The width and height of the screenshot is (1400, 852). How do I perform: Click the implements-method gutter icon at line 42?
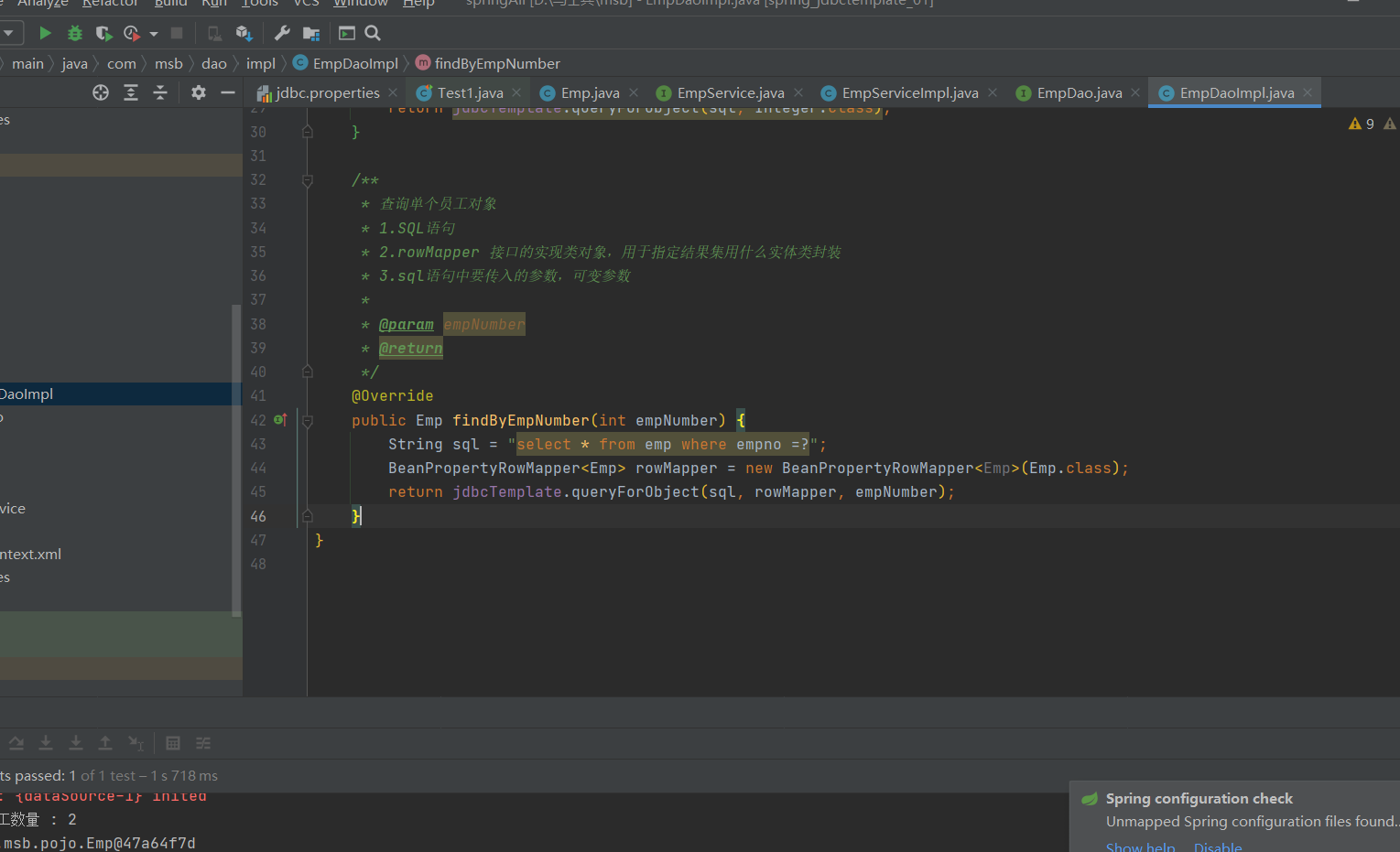click(x=280, y=420)
